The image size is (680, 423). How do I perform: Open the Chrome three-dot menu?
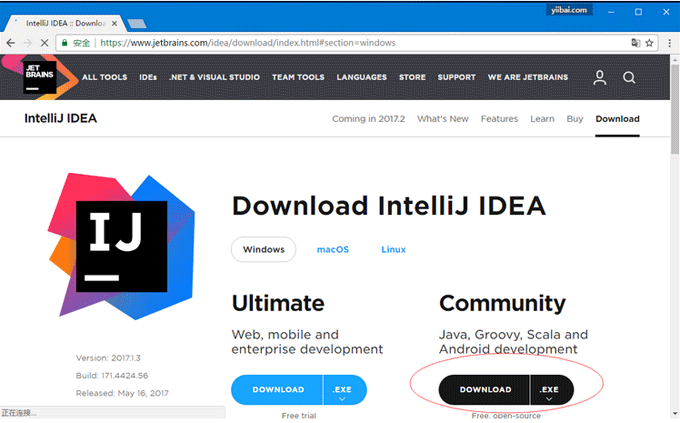pyautogui.click(x=668, y=43)
